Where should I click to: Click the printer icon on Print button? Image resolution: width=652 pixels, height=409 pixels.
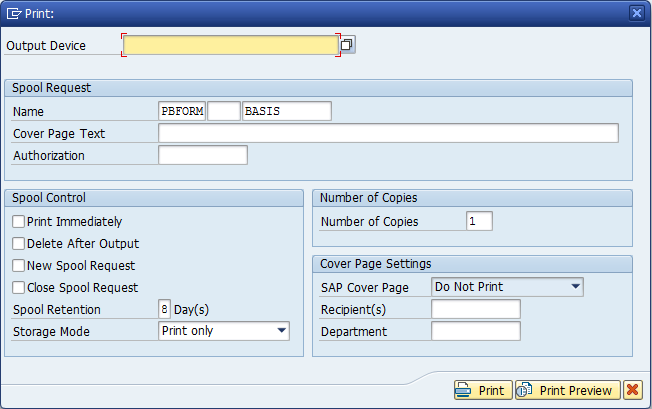(463, 390)
